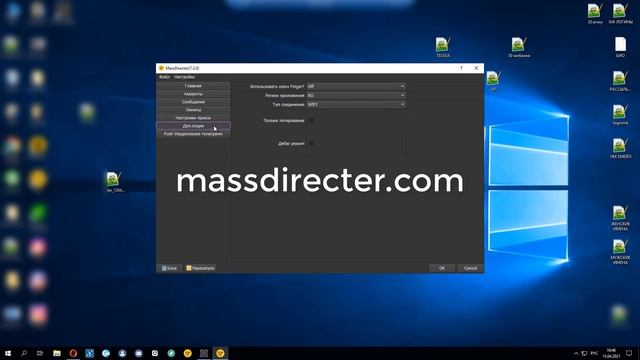Open Task View on the taskbar

point(40,353)
